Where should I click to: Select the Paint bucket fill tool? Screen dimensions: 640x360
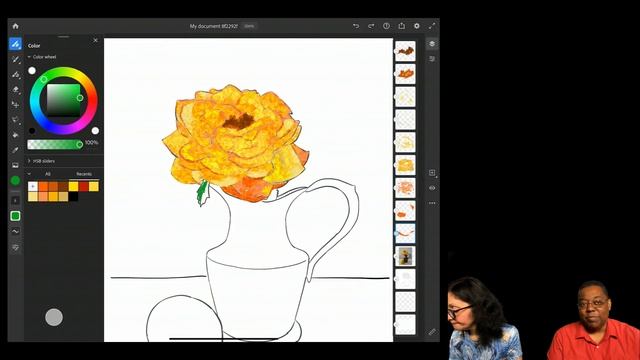16,135
